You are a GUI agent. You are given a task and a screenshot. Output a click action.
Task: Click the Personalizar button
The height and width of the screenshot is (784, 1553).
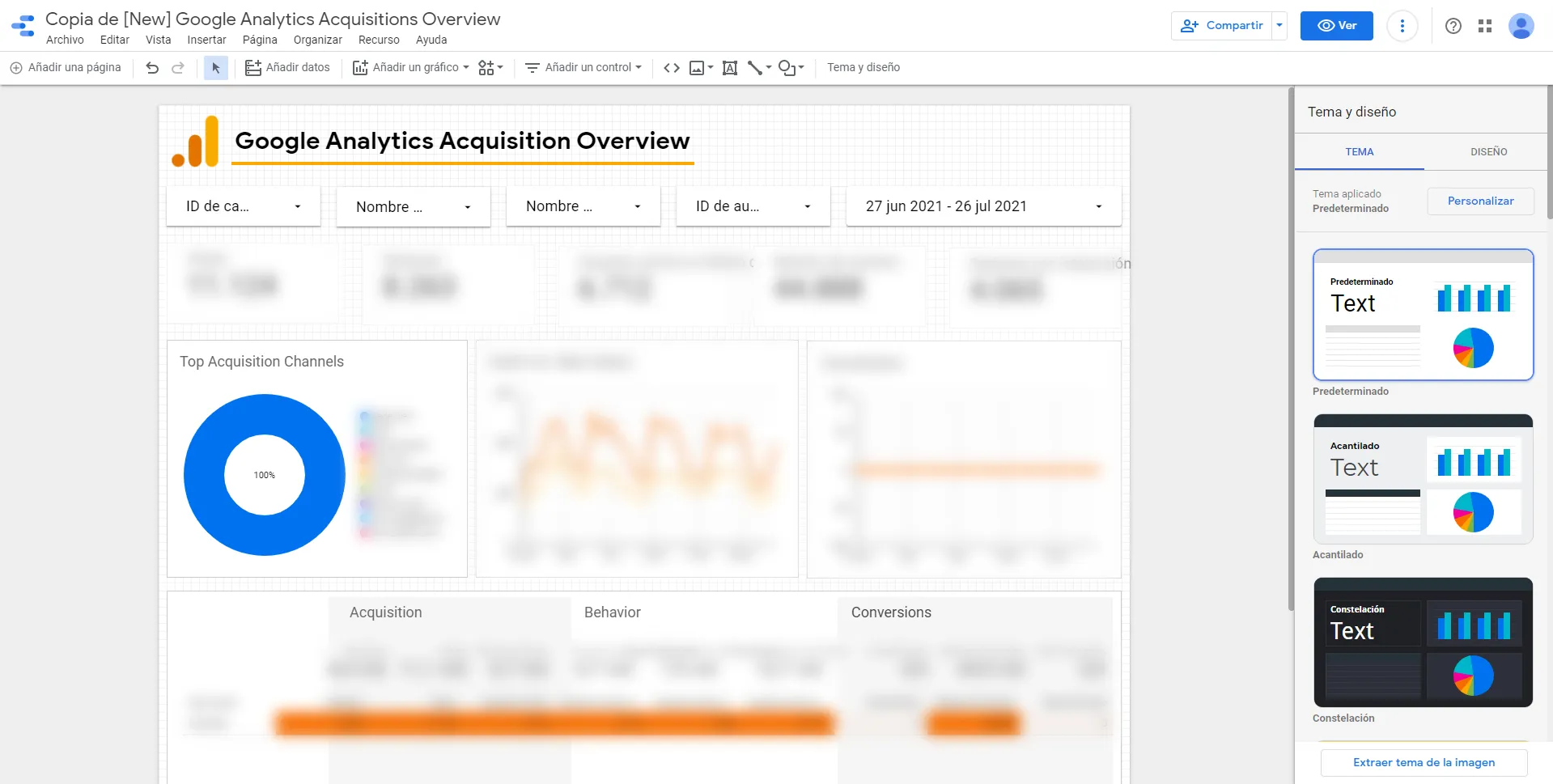[x=1480, y=201]
